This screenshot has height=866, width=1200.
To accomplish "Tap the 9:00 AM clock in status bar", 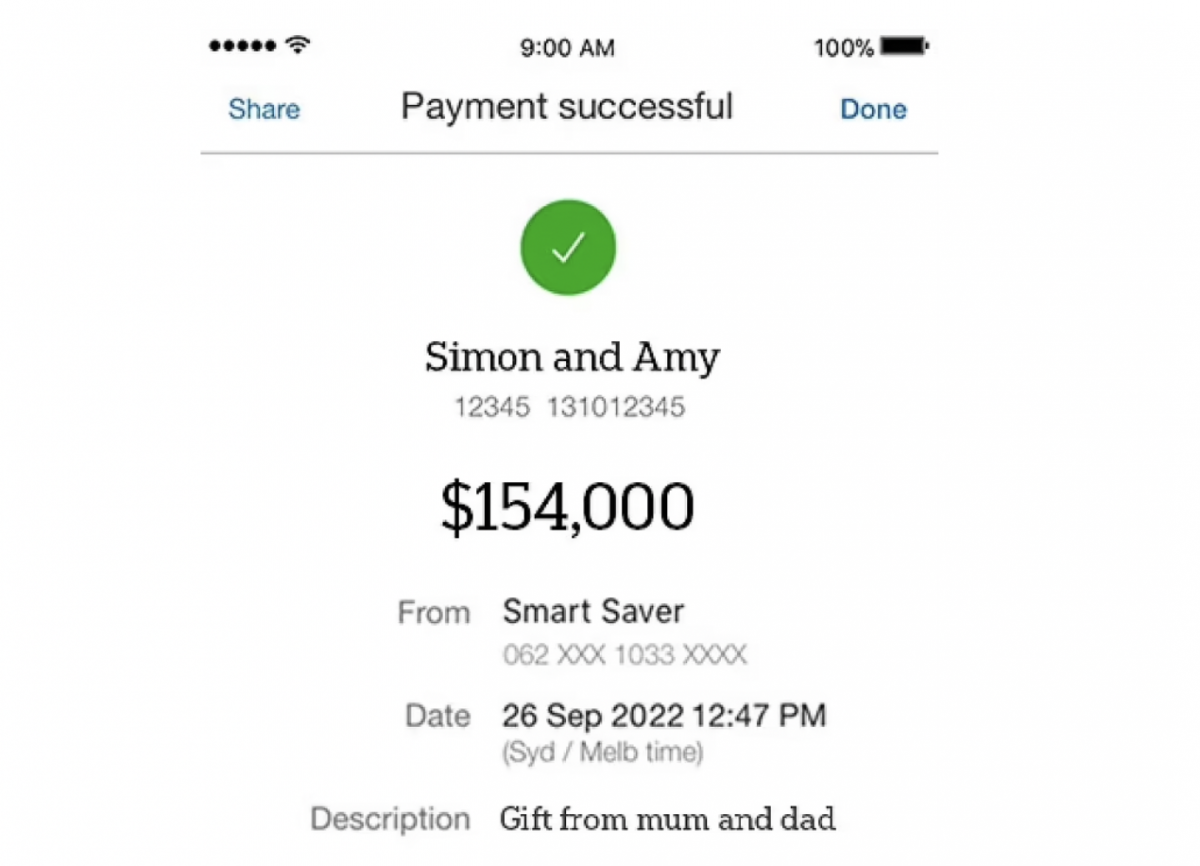I will click(567, 47).
